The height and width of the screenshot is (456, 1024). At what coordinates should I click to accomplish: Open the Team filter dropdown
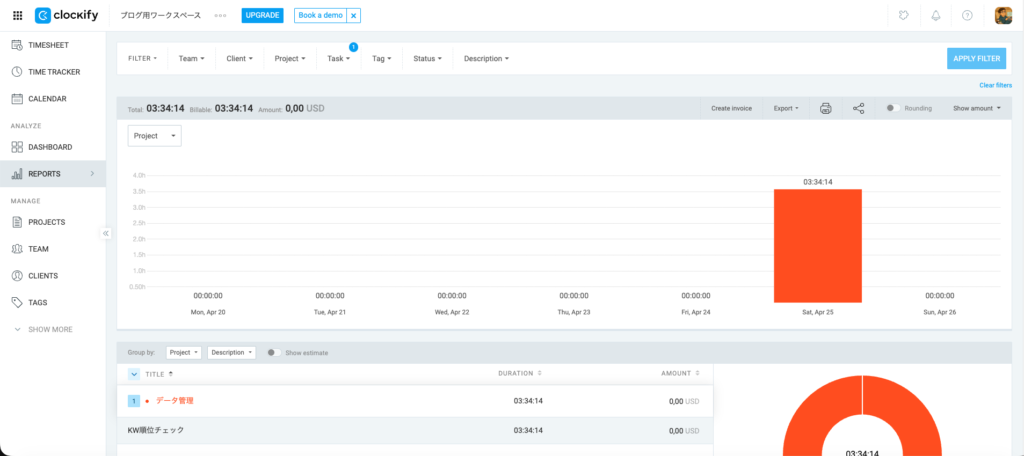[191, 58]
